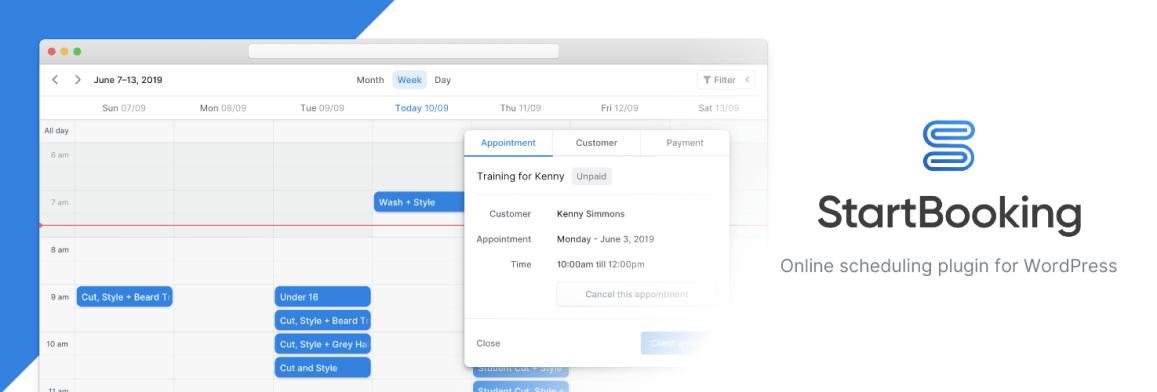Screen dimensions: 1157x392
Task: Select the Today 10/09 column header
Action: pyautogui.click(x=421, y=108)
